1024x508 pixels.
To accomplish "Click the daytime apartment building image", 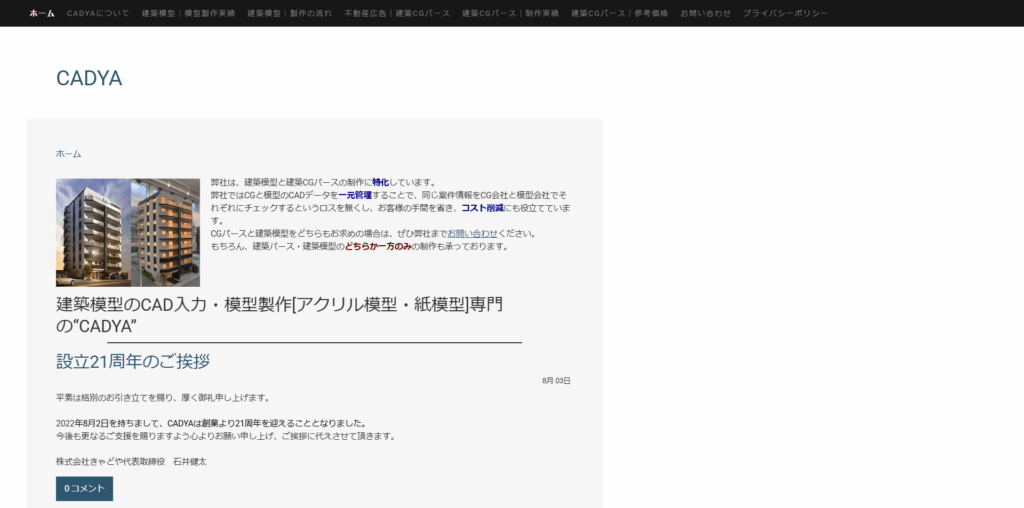I will click(92, 232).
